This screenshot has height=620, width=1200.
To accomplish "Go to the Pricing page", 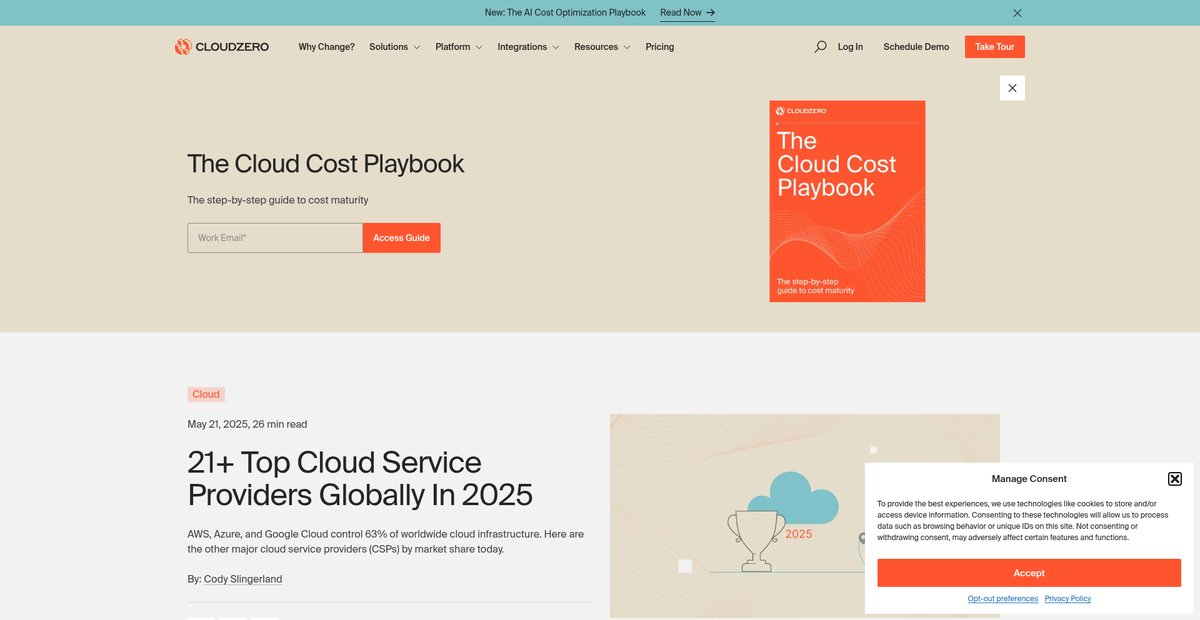I will (x=660, y=47).
